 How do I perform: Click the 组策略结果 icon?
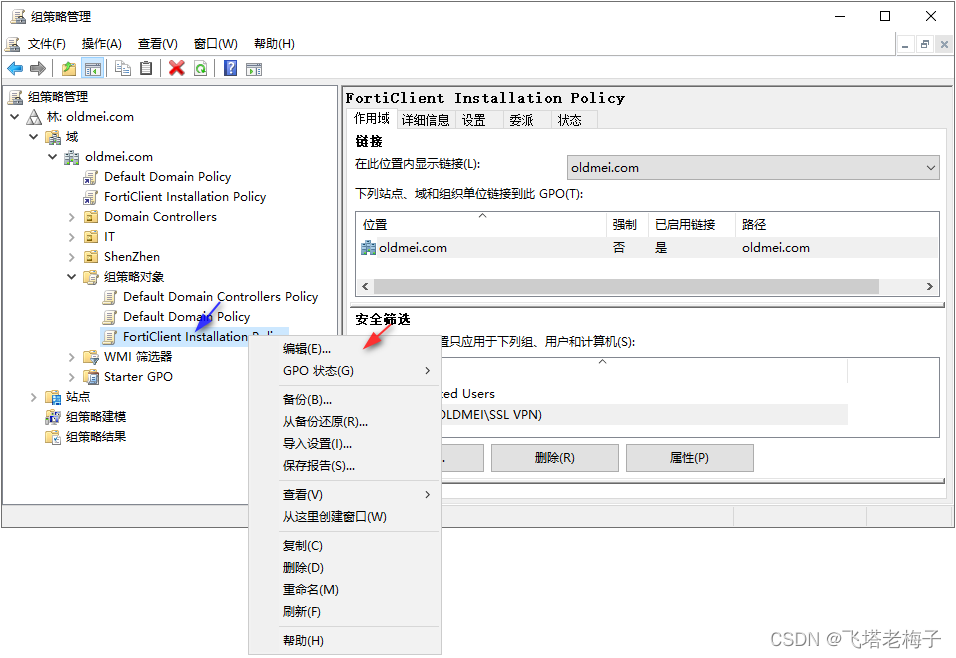tap(53, 437)
